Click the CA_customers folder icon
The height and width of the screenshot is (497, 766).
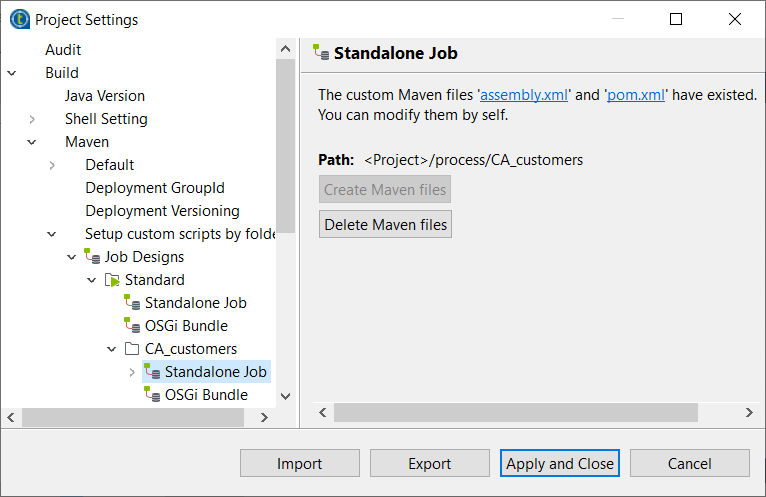(x=132, y=349)
